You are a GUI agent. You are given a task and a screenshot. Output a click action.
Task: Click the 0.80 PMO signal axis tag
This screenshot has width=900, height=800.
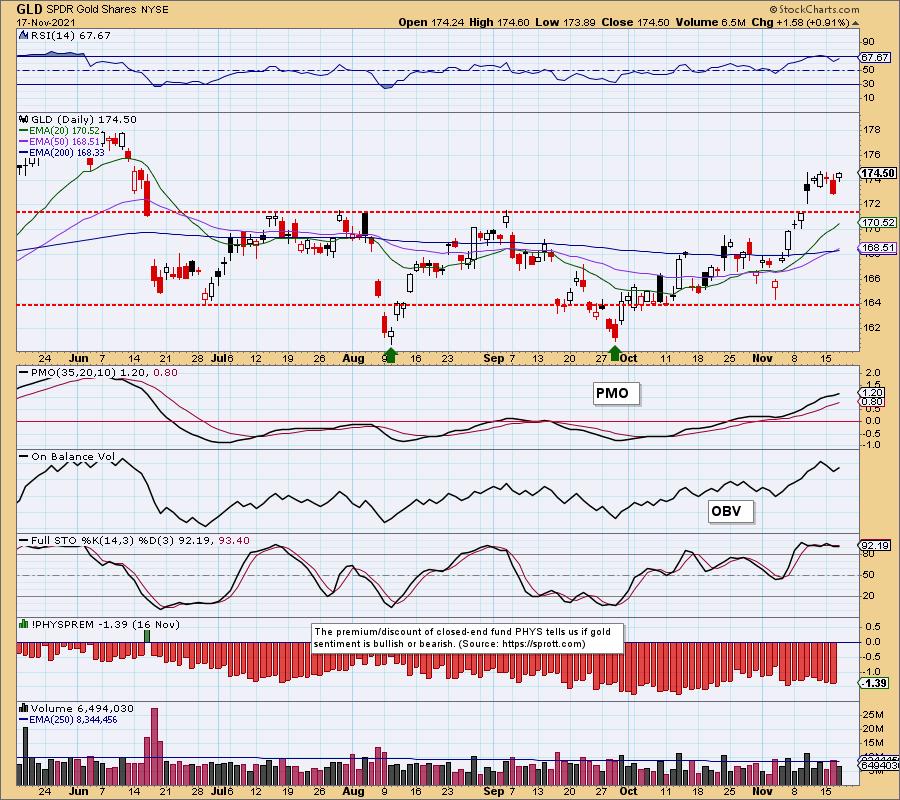[x=872, y=402]
